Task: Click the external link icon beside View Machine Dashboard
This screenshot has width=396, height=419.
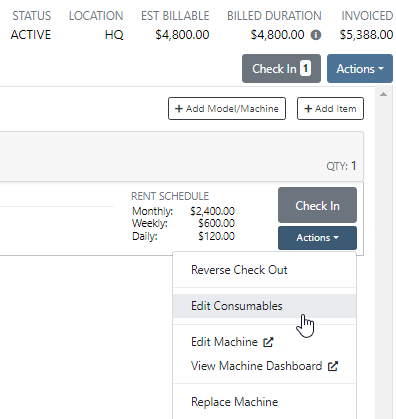Action: point(333,366)
